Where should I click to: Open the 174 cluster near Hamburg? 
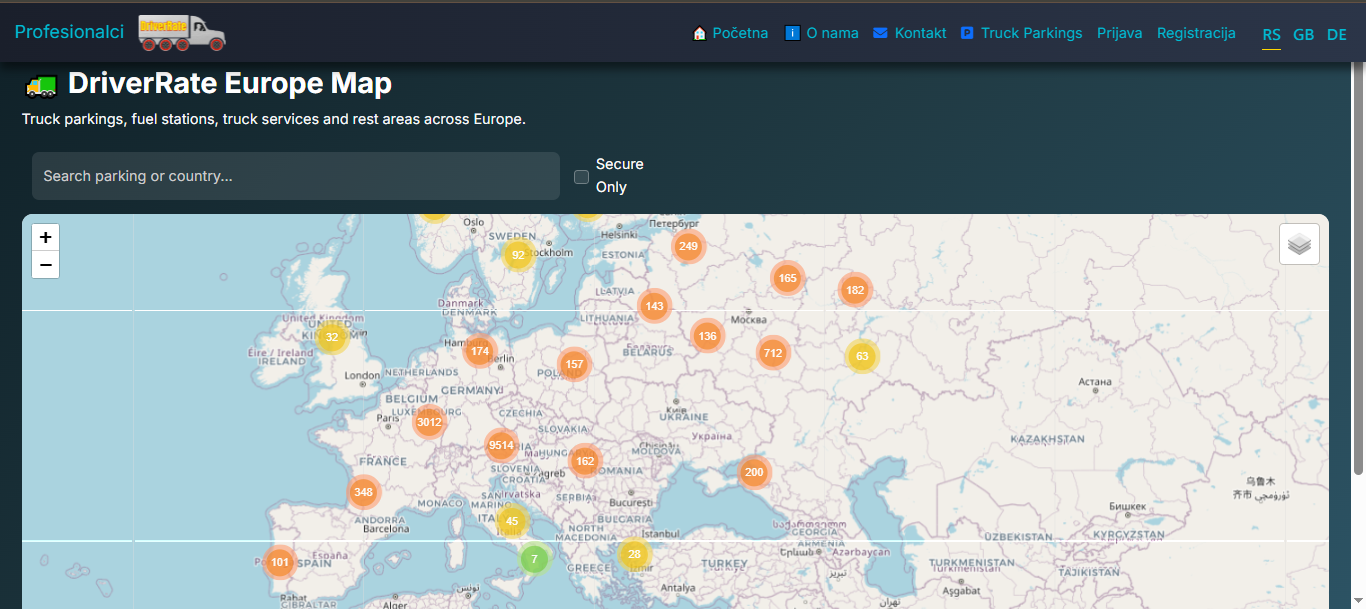click(480, 351)
